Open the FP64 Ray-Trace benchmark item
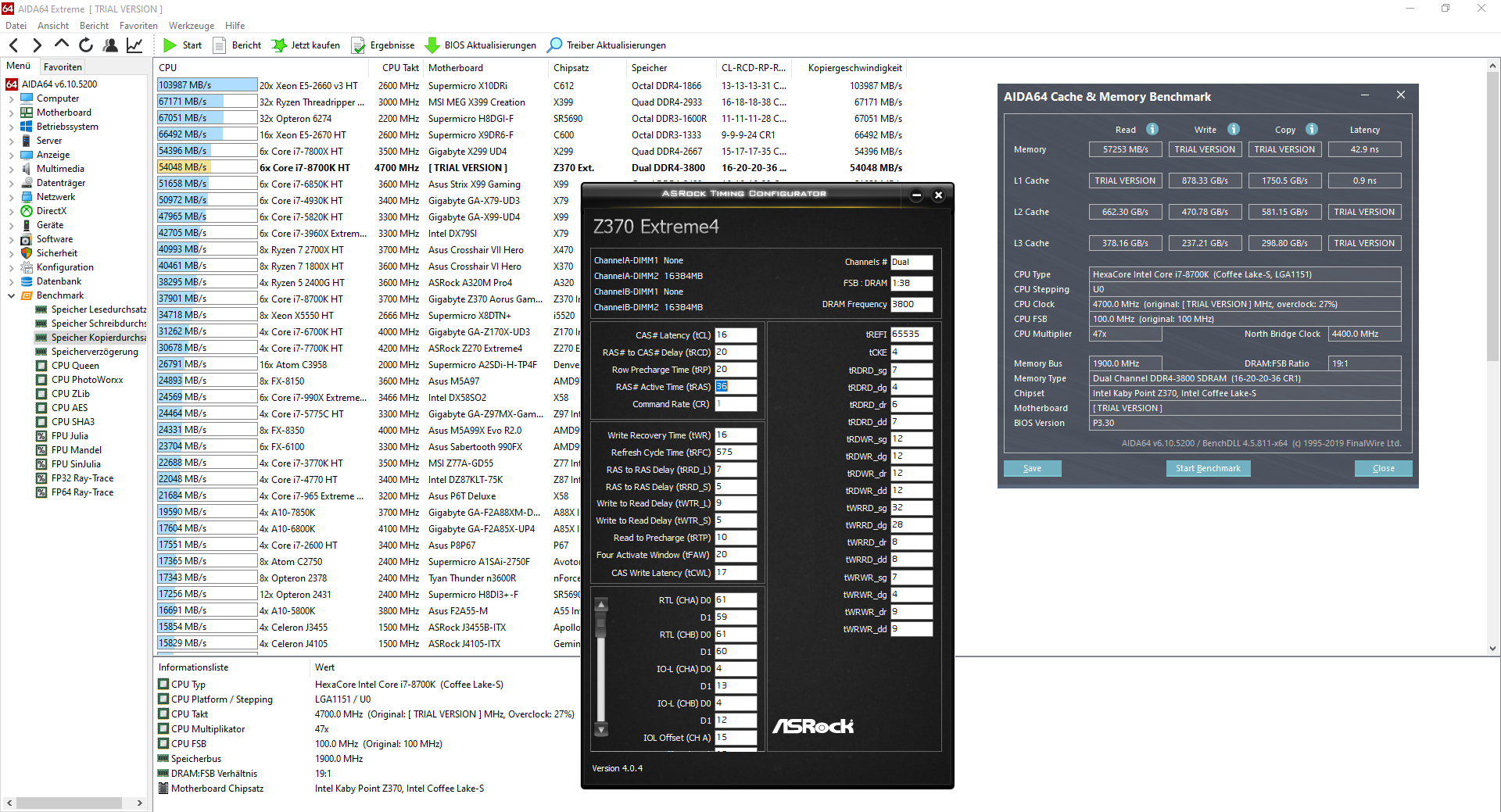The image size is (1501, 812). click(x=82, y=492)
